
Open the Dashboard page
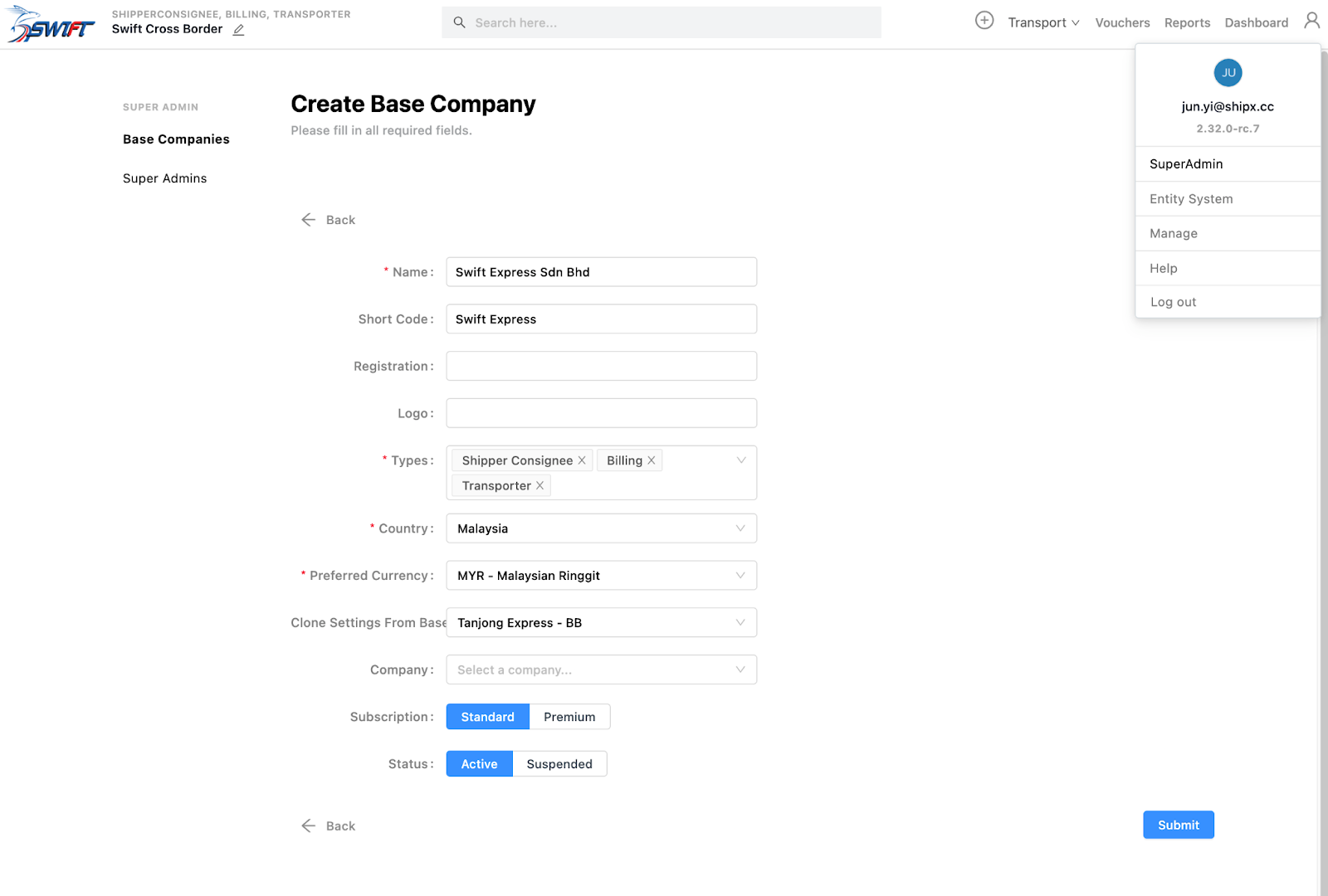[1257, 22]
